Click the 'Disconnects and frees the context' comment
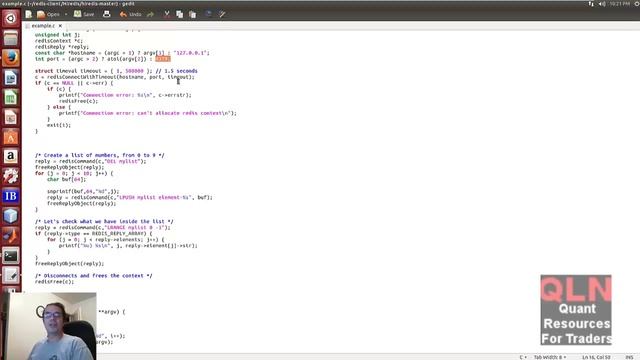640x360 pixels. coord(93,276)
